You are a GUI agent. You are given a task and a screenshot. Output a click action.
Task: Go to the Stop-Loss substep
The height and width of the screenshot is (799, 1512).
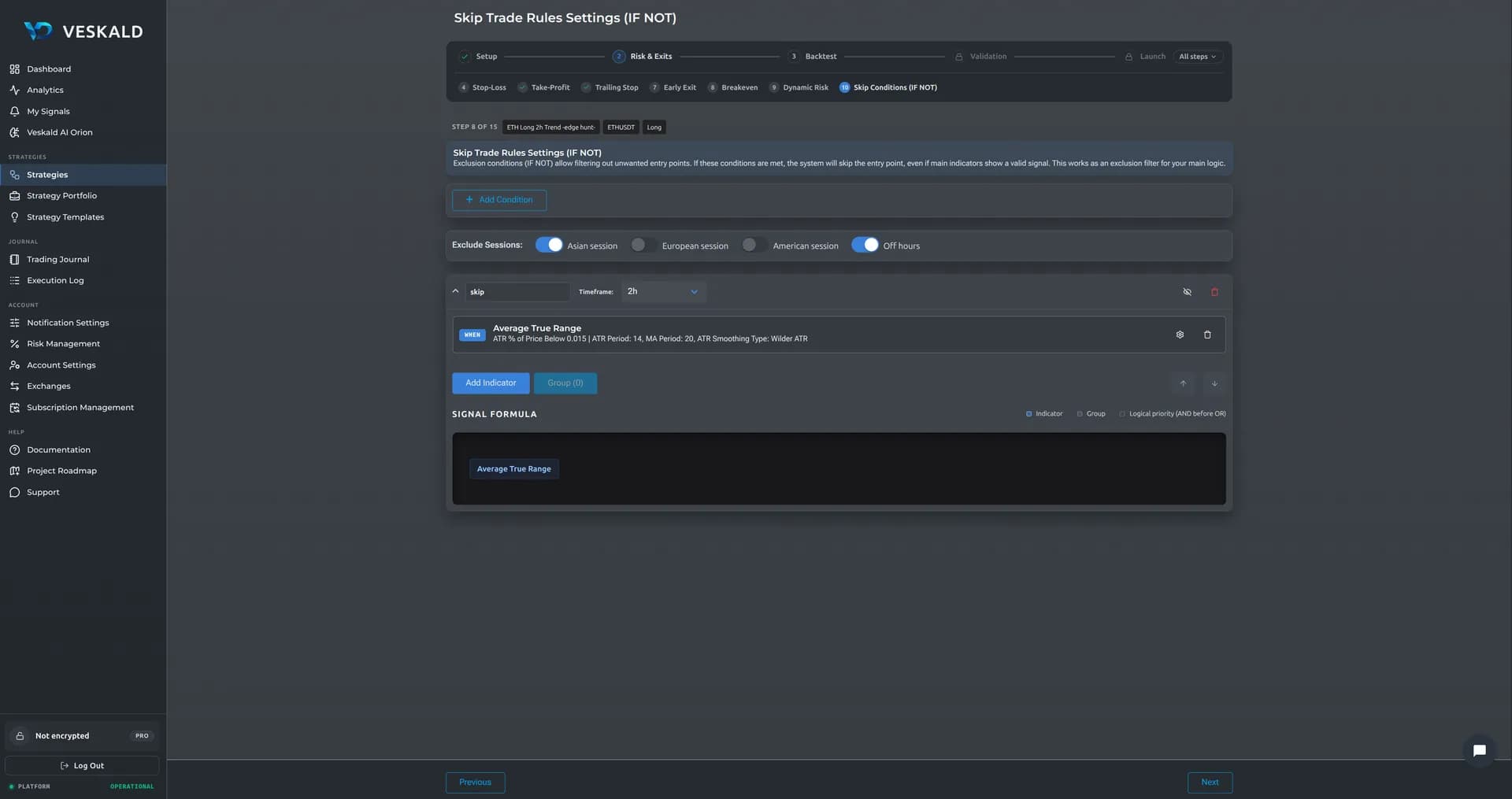point(483,87)
